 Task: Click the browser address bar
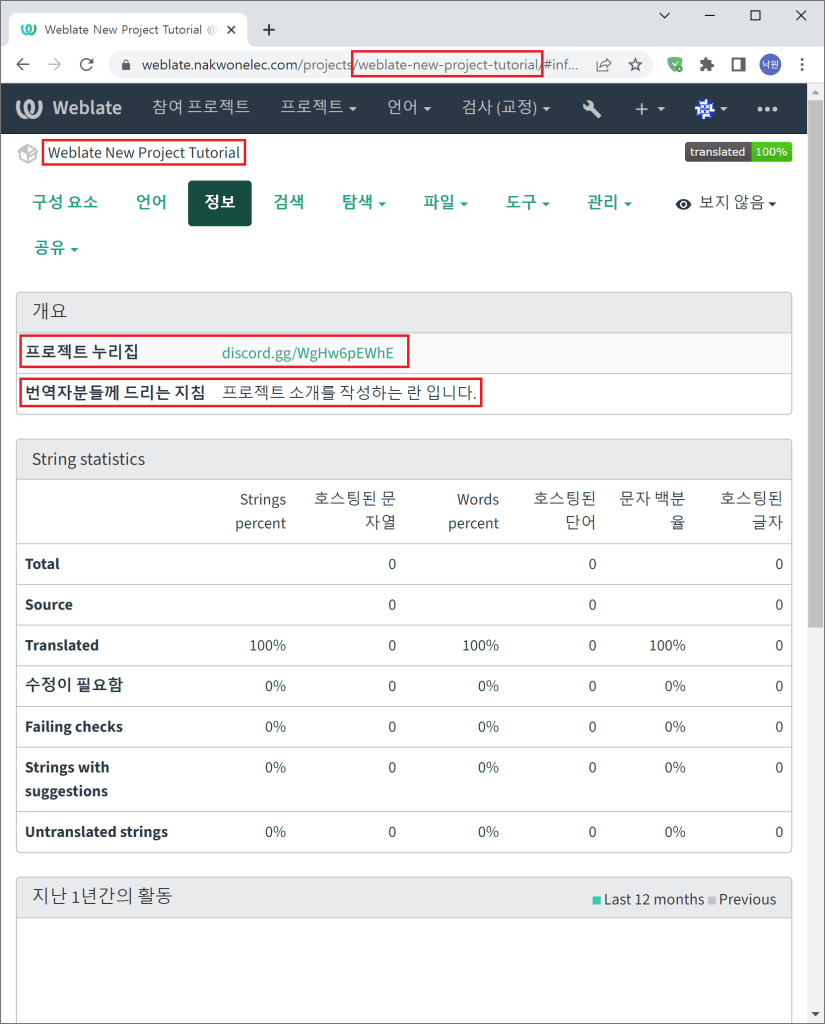(340, 65)
